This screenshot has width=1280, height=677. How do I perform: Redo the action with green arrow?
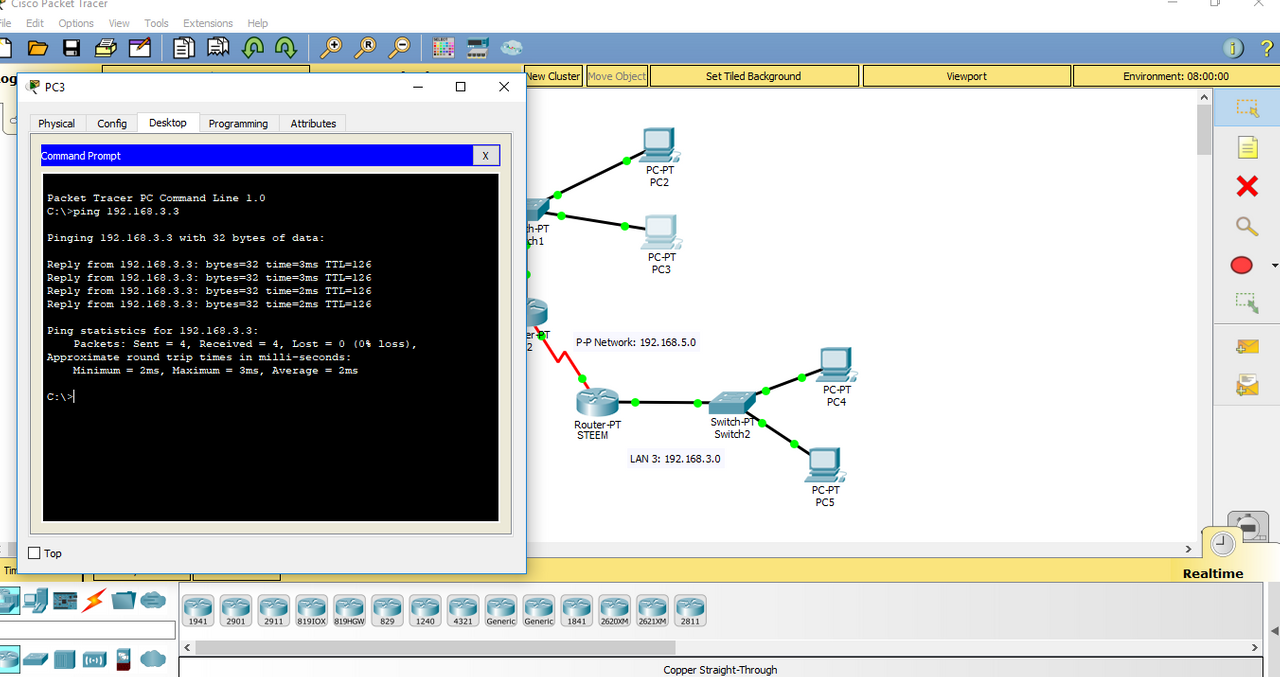click(x=286, y=47)
